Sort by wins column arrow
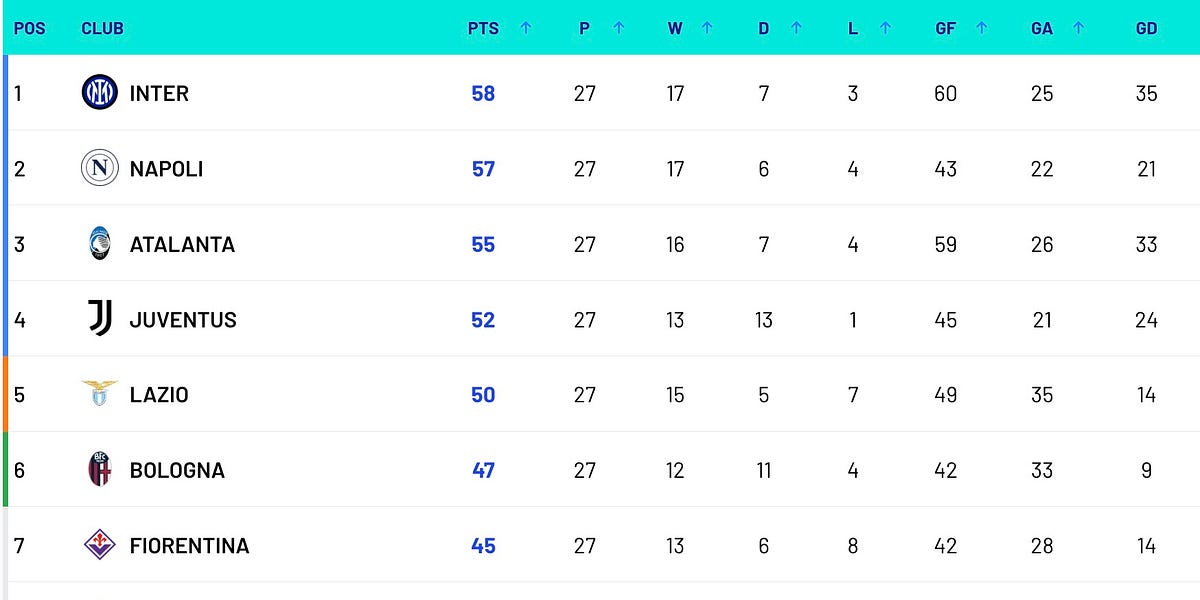 (x=707, y=28)
